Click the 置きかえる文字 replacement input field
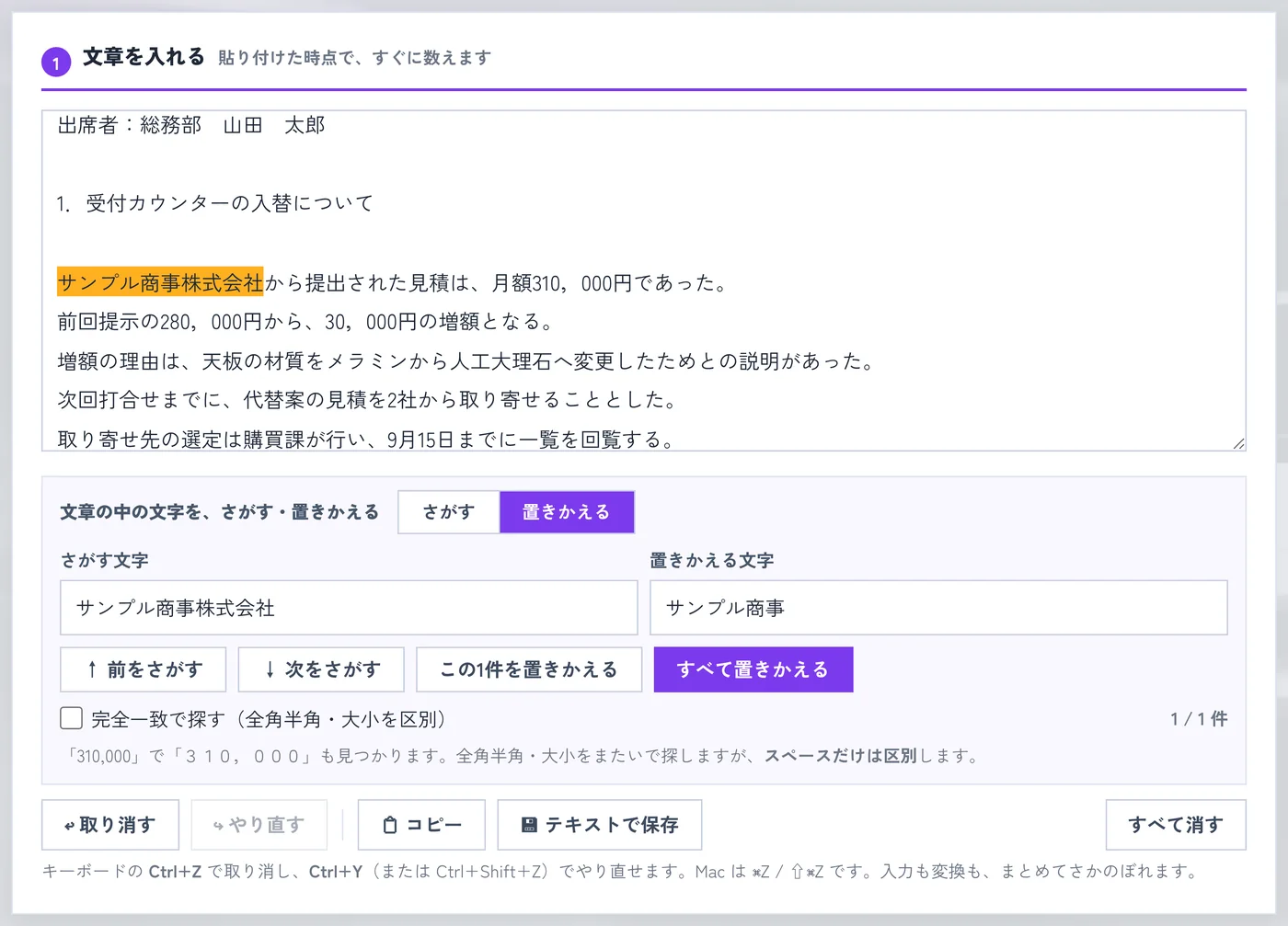This screenshot has height=926, width=1288. (x=938, y=607)
